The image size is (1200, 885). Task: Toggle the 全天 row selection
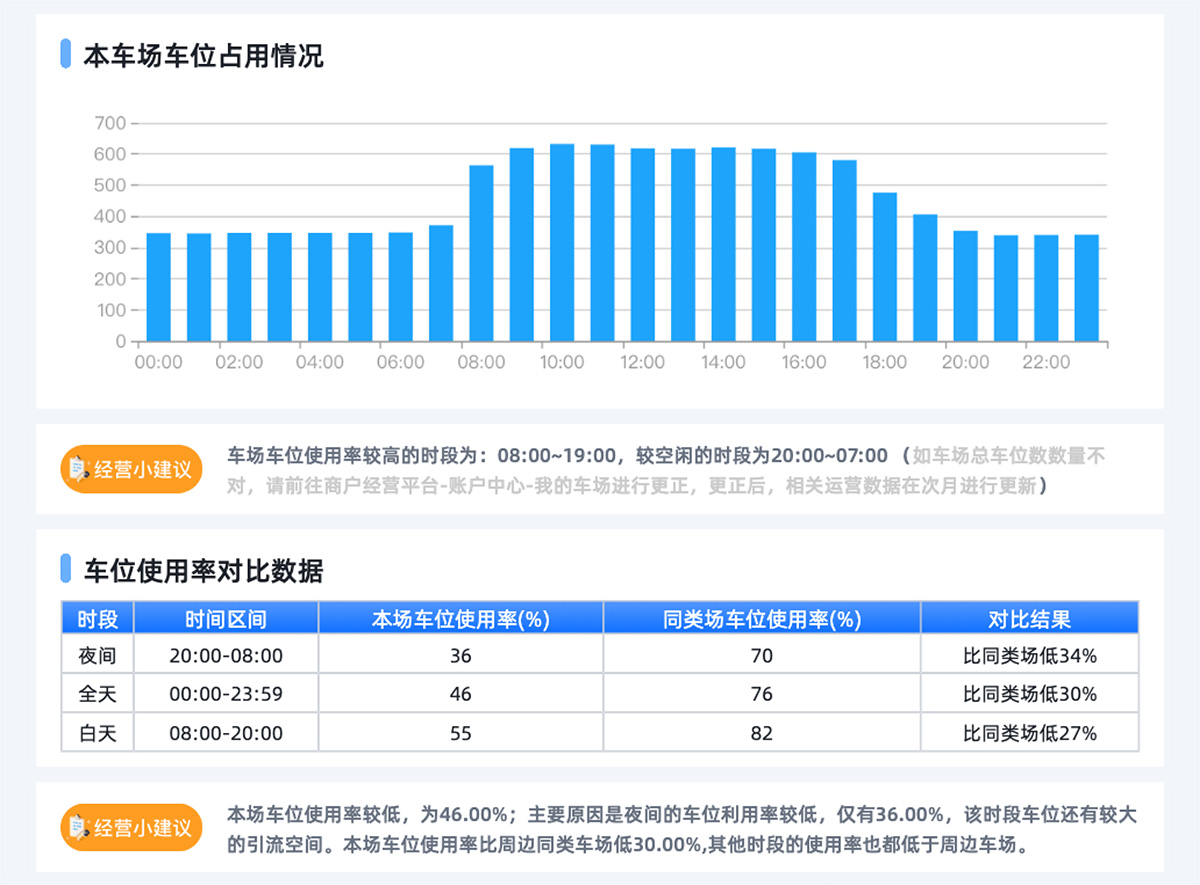point(97,694)
